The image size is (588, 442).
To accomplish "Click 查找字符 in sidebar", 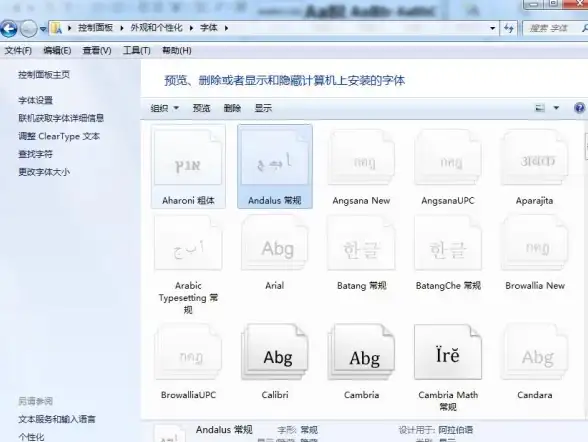I will click(x=36, y=154).
